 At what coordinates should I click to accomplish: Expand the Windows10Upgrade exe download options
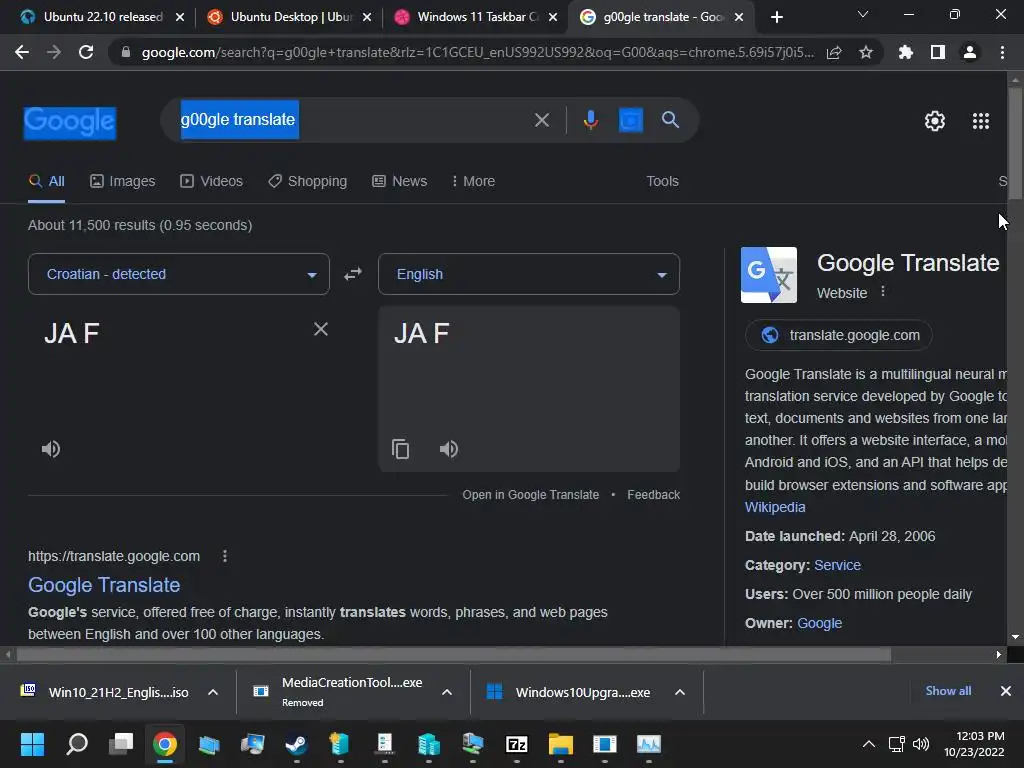tap(680, 692)
